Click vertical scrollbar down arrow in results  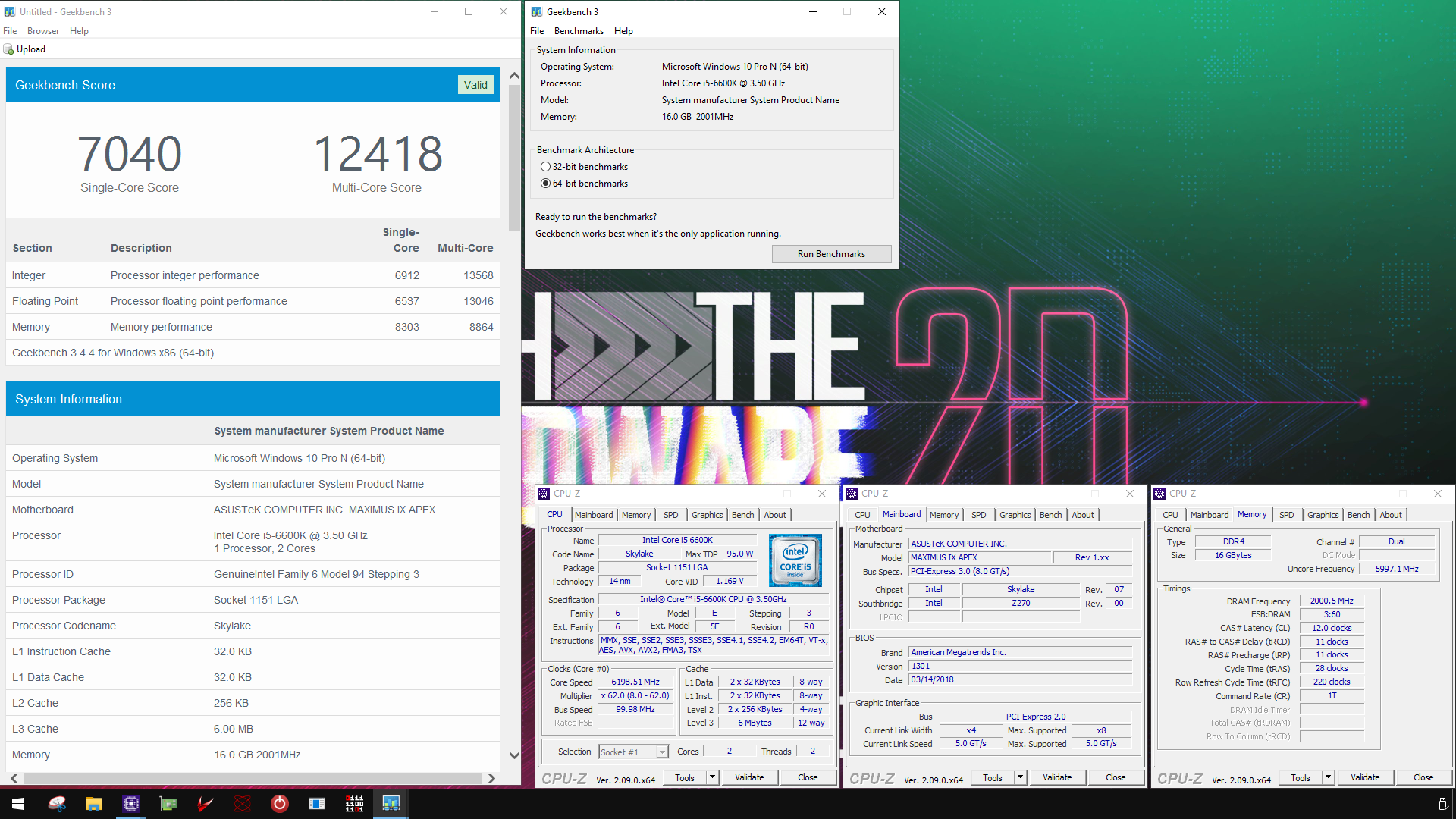click(x=514, y=755)
